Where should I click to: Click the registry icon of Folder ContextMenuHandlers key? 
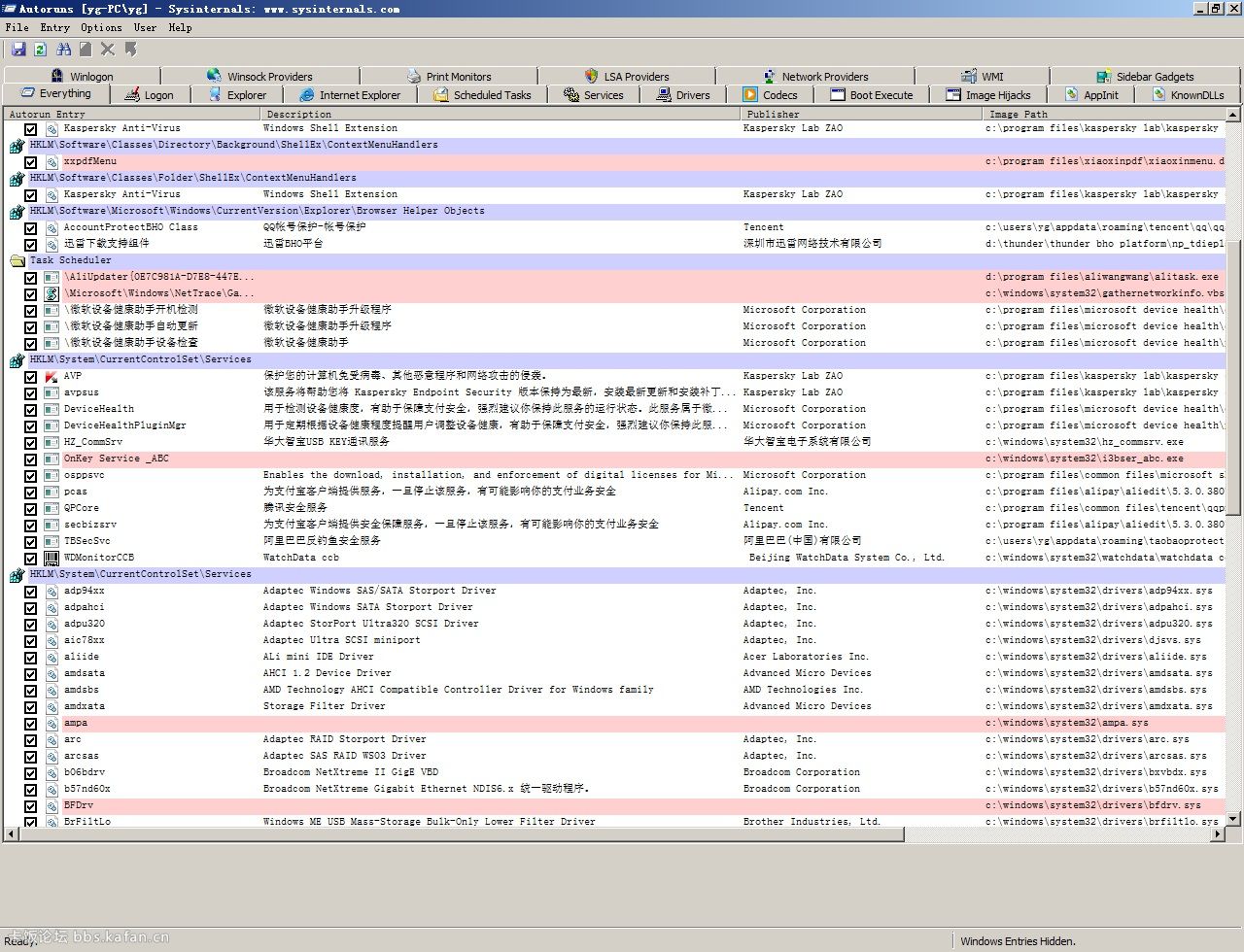click(17, 178)
